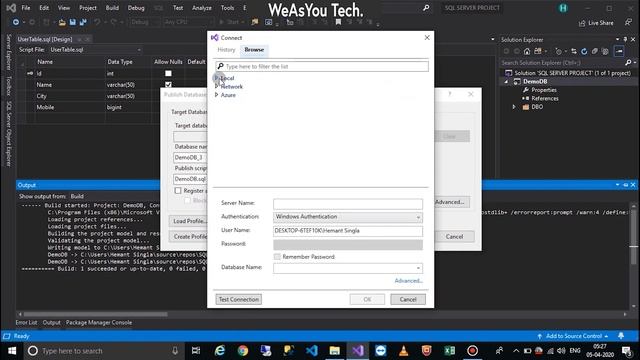
Task: Toggle Allow Nulls for id column
Action: (168, 73)
